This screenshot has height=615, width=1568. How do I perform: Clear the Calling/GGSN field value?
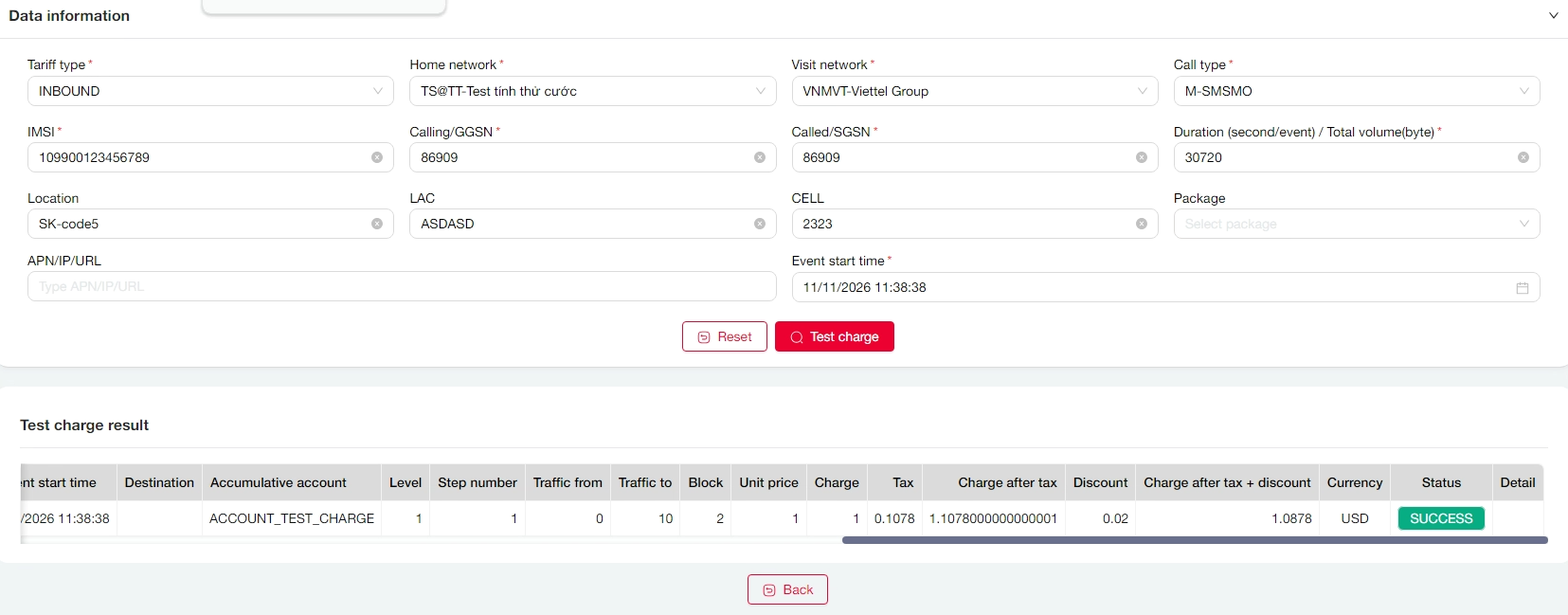point(759,157)
